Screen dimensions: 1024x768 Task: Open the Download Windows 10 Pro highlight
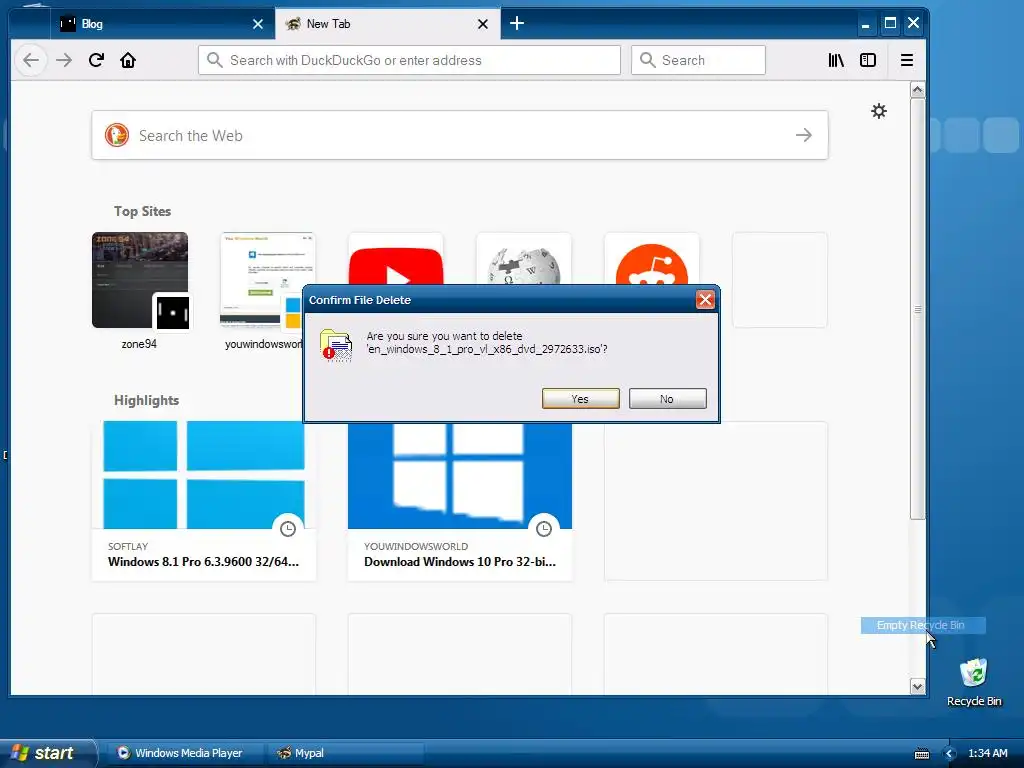coord(460,501)
